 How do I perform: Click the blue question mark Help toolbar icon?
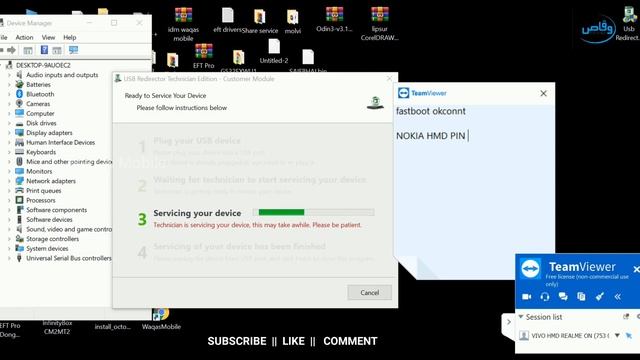coord(44,50)
